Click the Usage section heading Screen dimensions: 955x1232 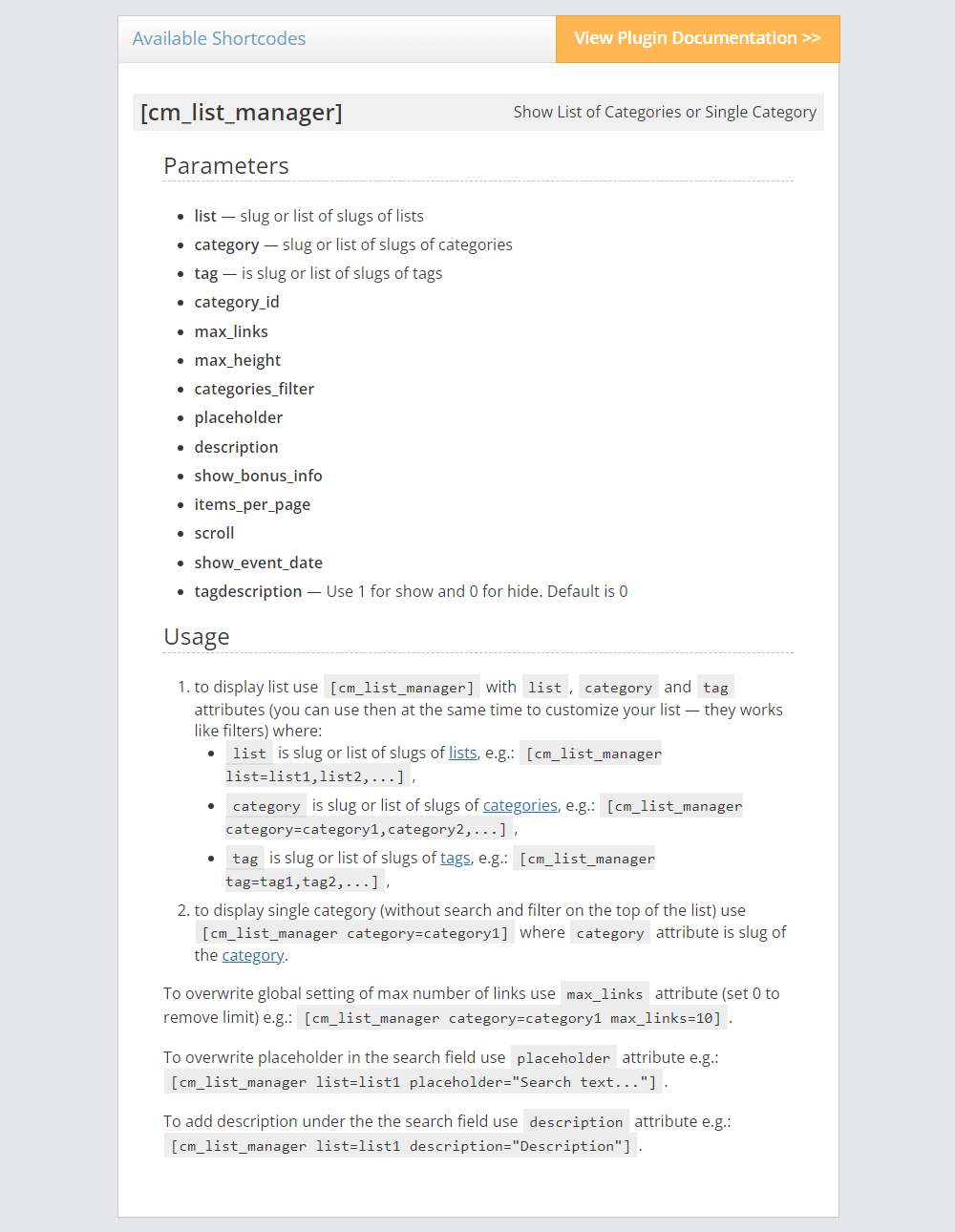tap(197, 637)
